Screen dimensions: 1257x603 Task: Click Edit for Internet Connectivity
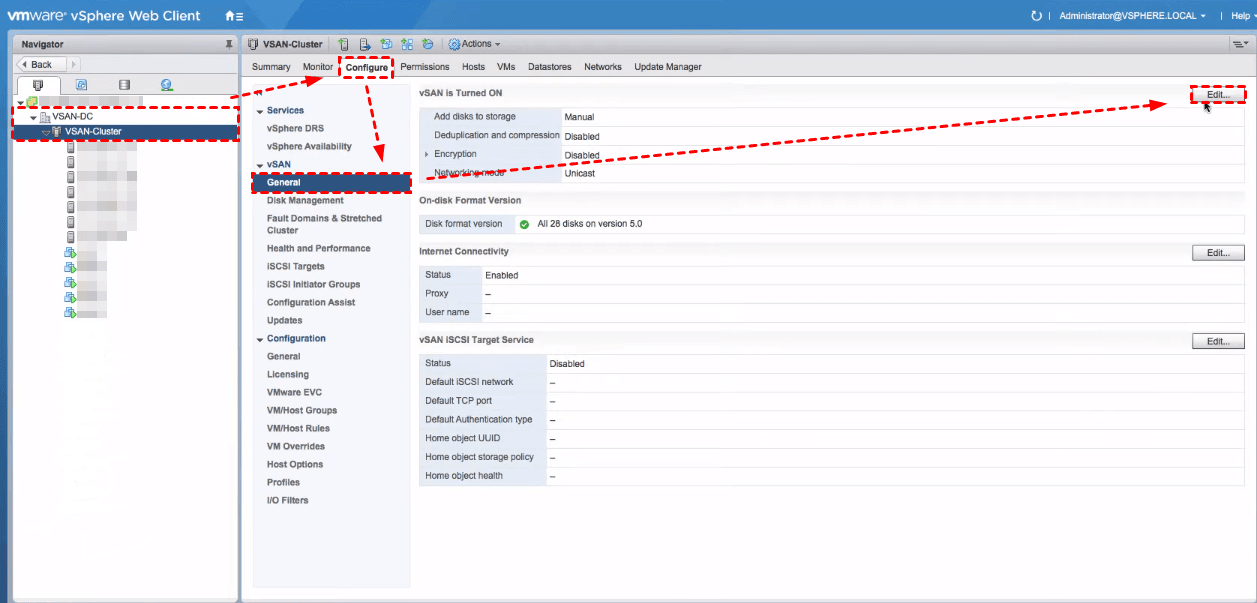(x=1218, y=253)
